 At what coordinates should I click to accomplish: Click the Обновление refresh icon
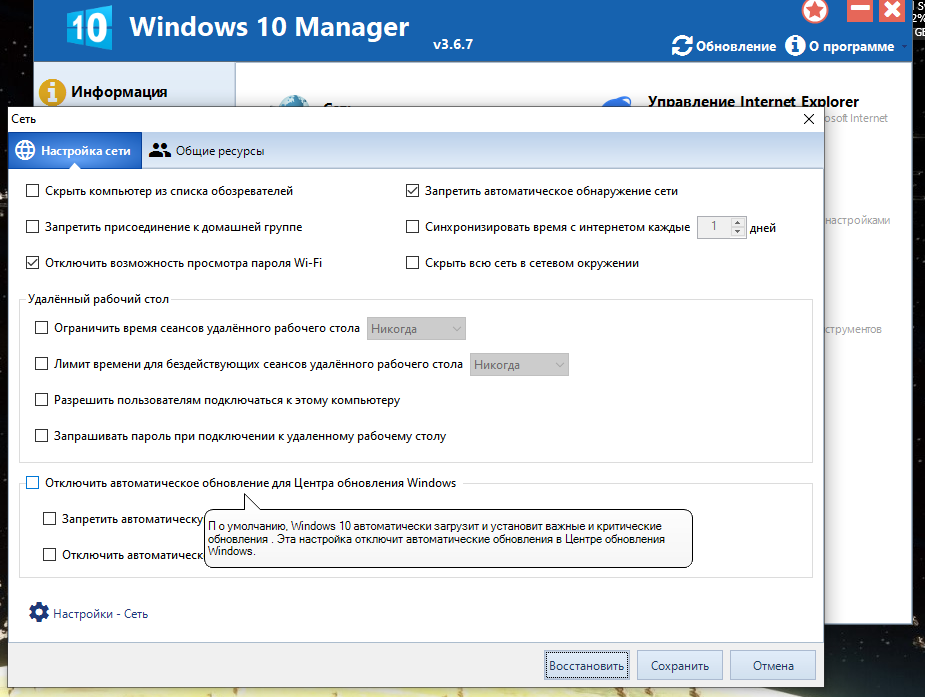coord(682,45)
